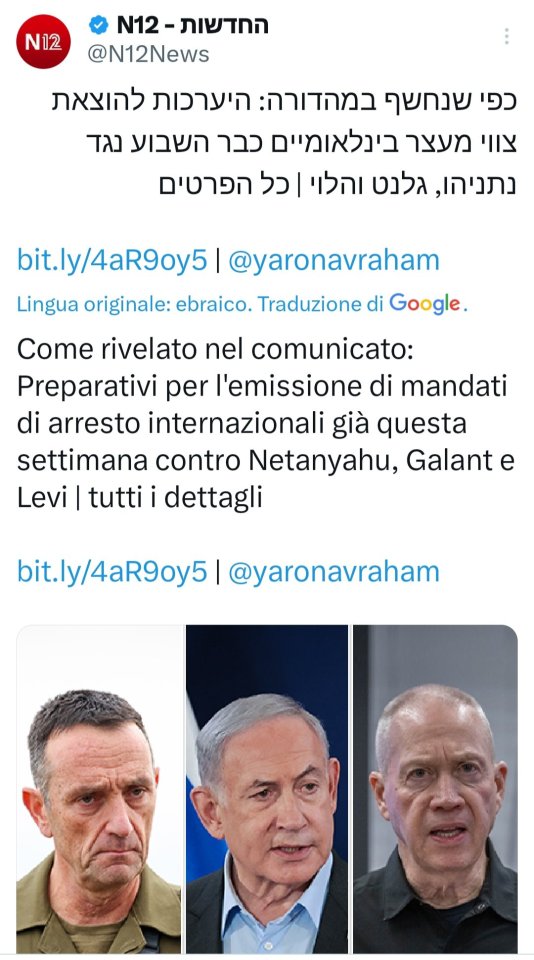
Task: Open the red N12 profile avatar
Action: pos(43,41)
